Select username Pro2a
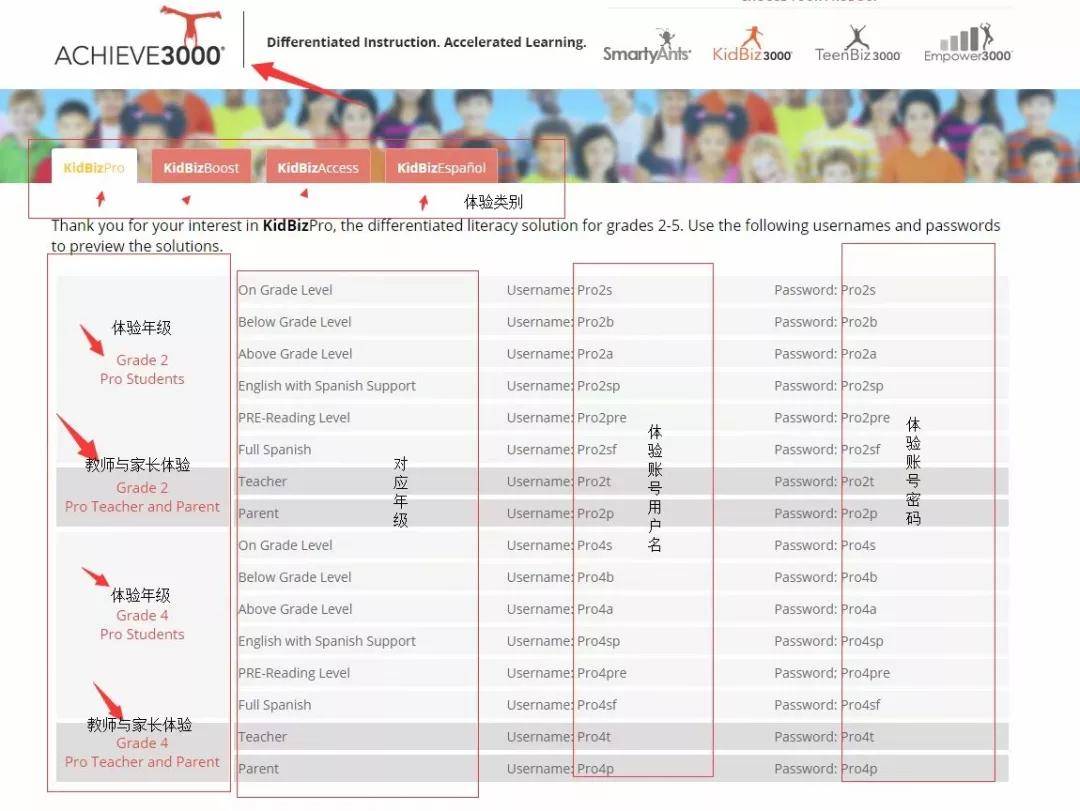Image resolution: width=1080 pixels, height=811 pixels. 595,353
